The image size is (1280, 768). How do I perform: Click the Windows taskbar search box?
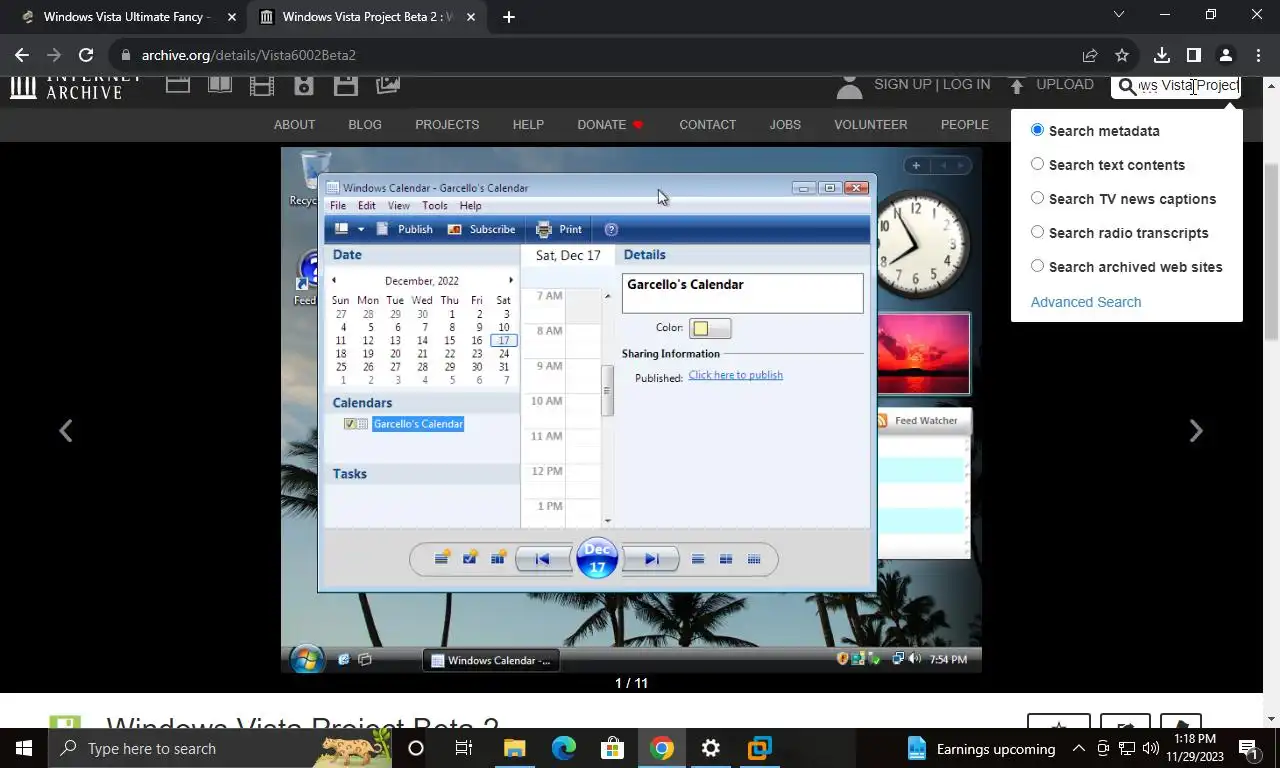coord(220,748)
